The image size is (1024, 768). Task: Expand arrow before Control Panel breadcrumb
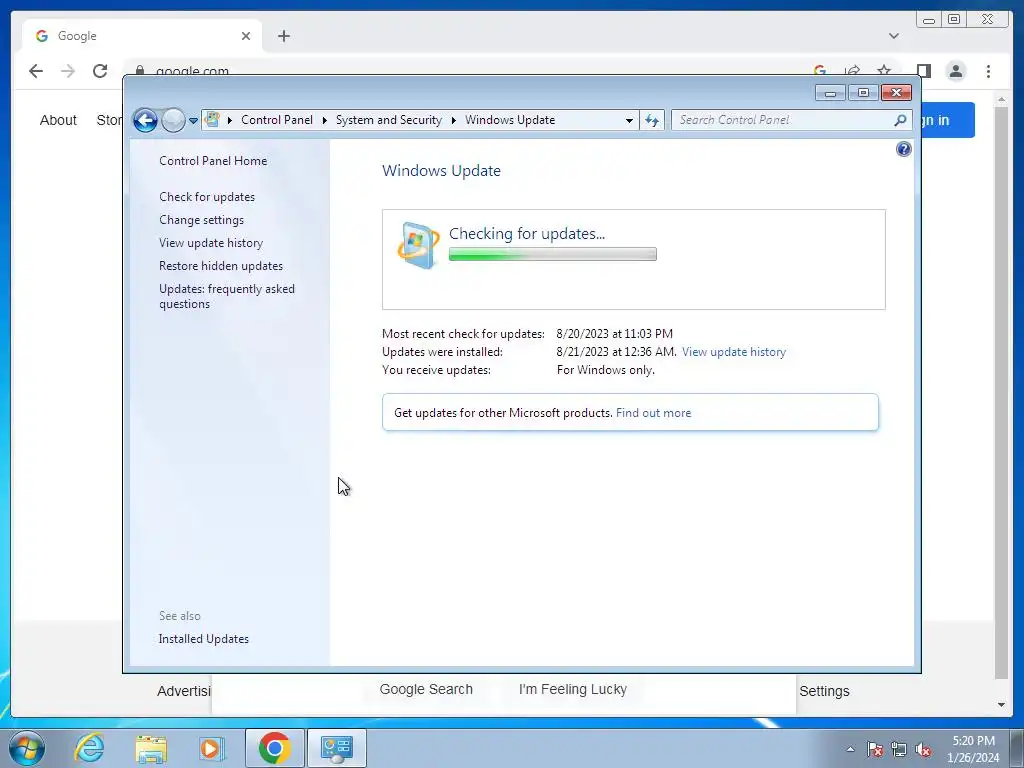click(x=230, y=120)
